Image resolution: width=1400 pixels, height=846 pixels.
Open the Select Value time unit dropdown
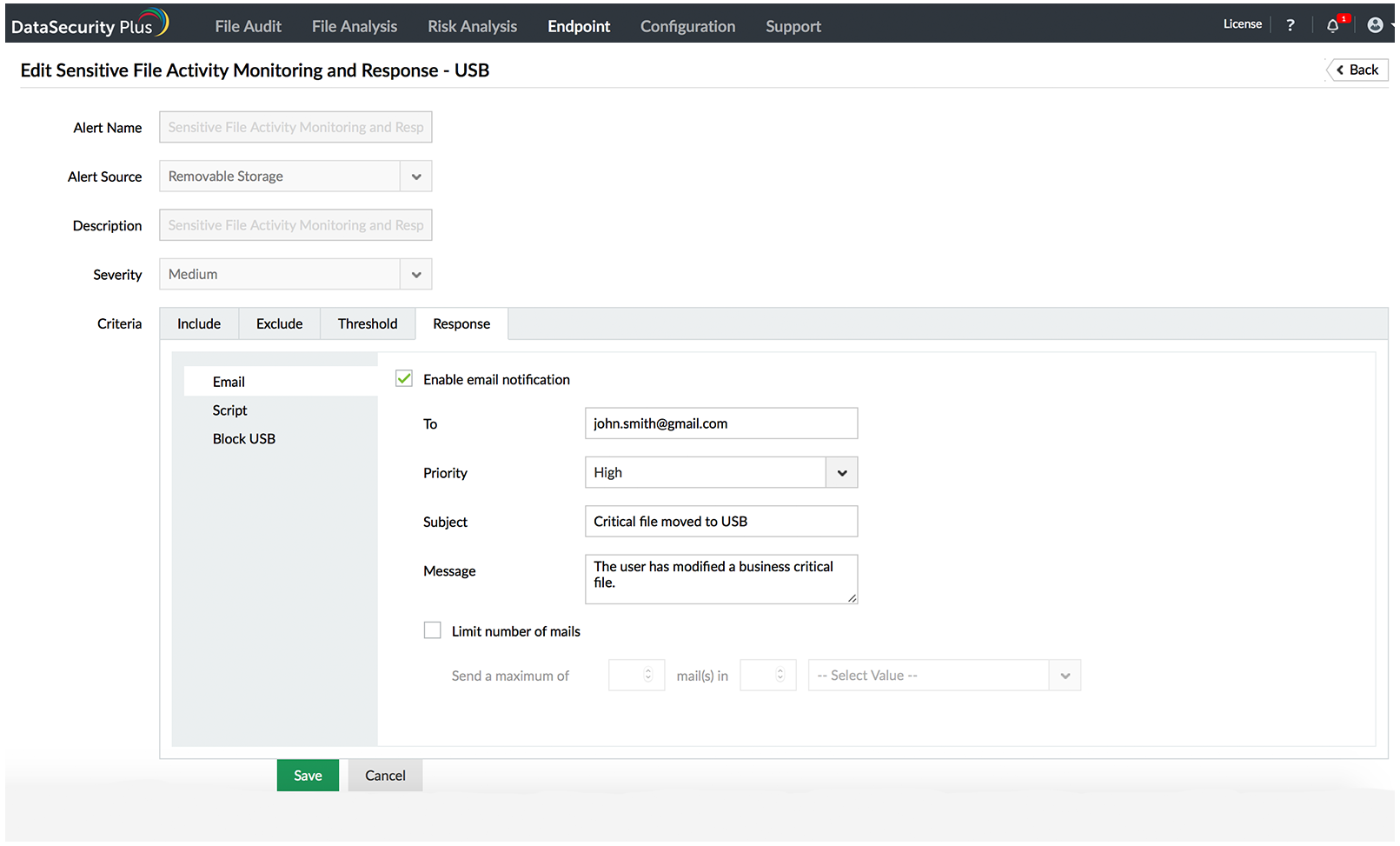(x=1065, y=676)
